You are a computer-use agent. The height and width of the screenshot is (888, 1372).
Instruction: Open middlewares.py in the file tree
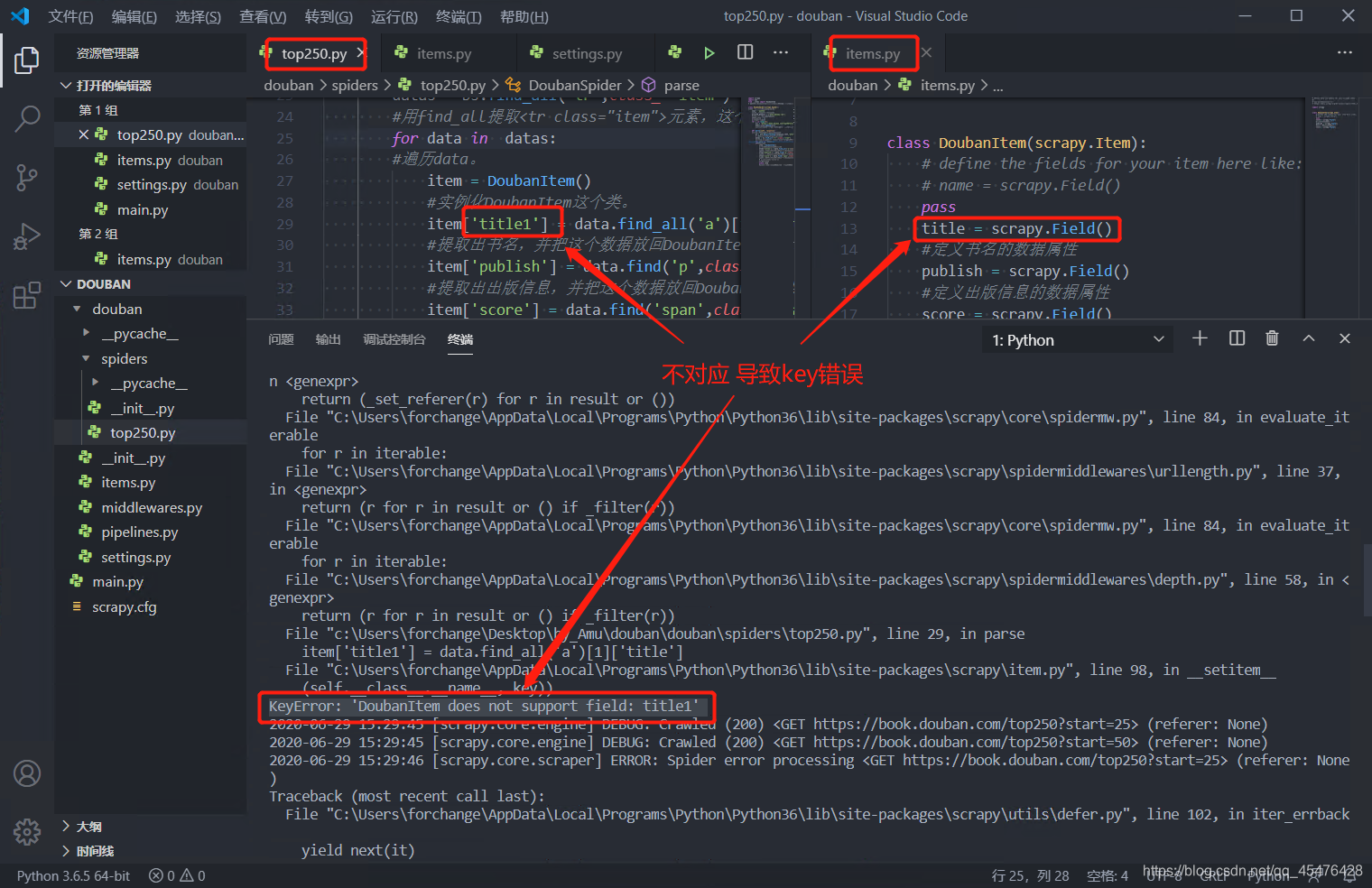coord(150,507)
